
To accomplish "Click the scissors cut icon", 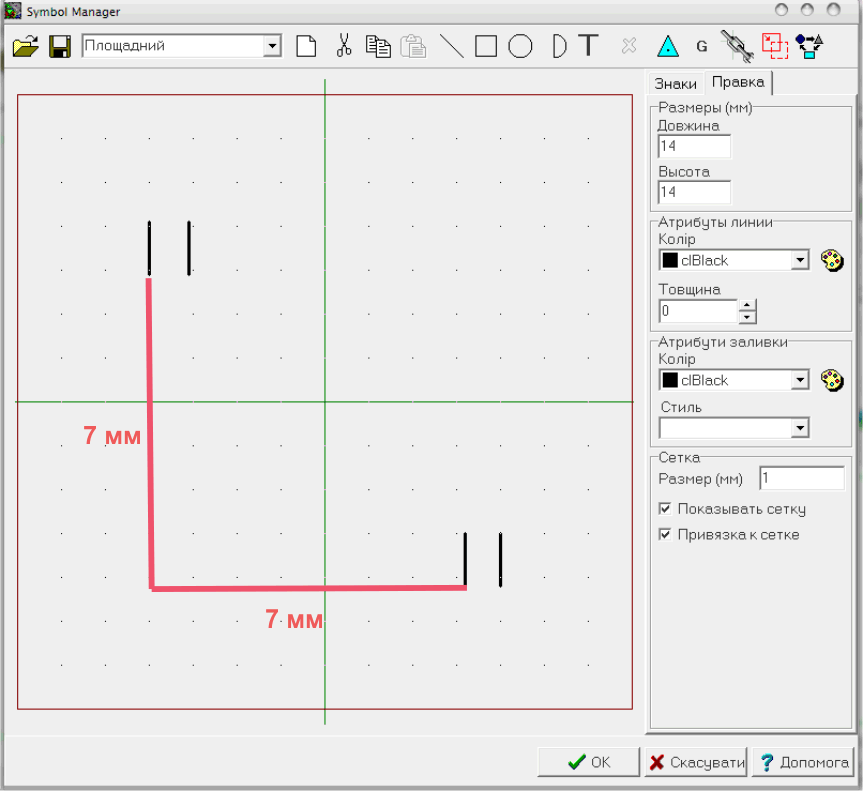I will point(344,46).
